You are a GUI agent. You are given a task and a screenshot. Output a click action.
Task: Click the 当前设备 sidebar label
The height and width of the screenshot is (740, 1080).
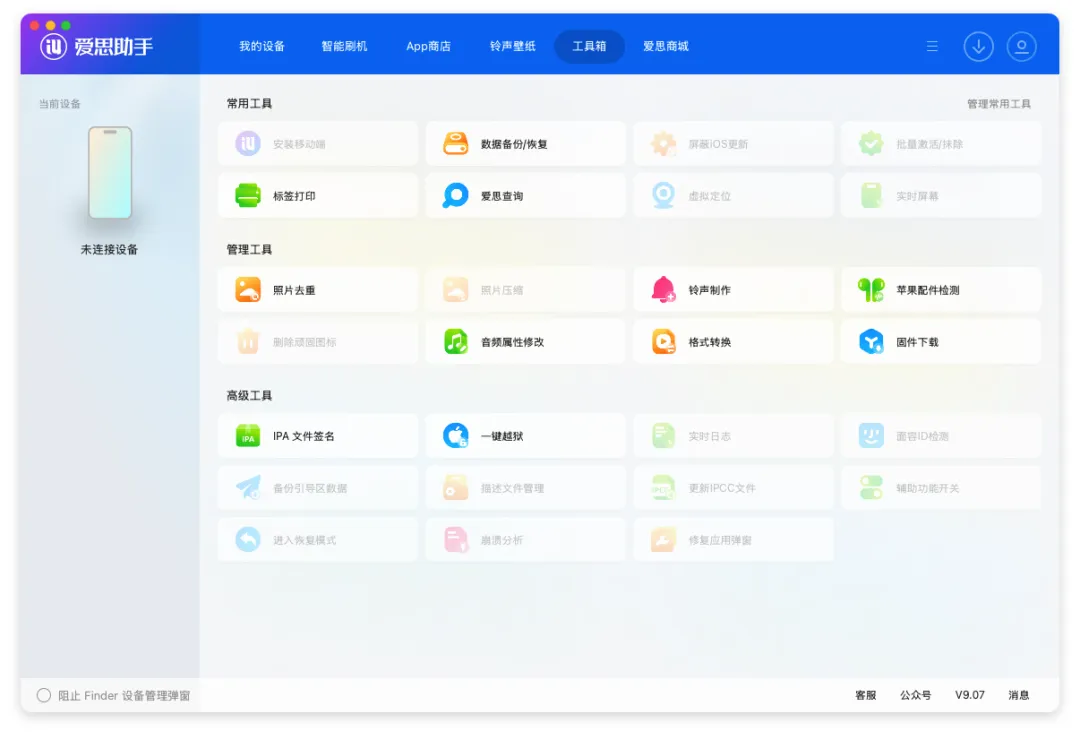(x=60, y=104)
